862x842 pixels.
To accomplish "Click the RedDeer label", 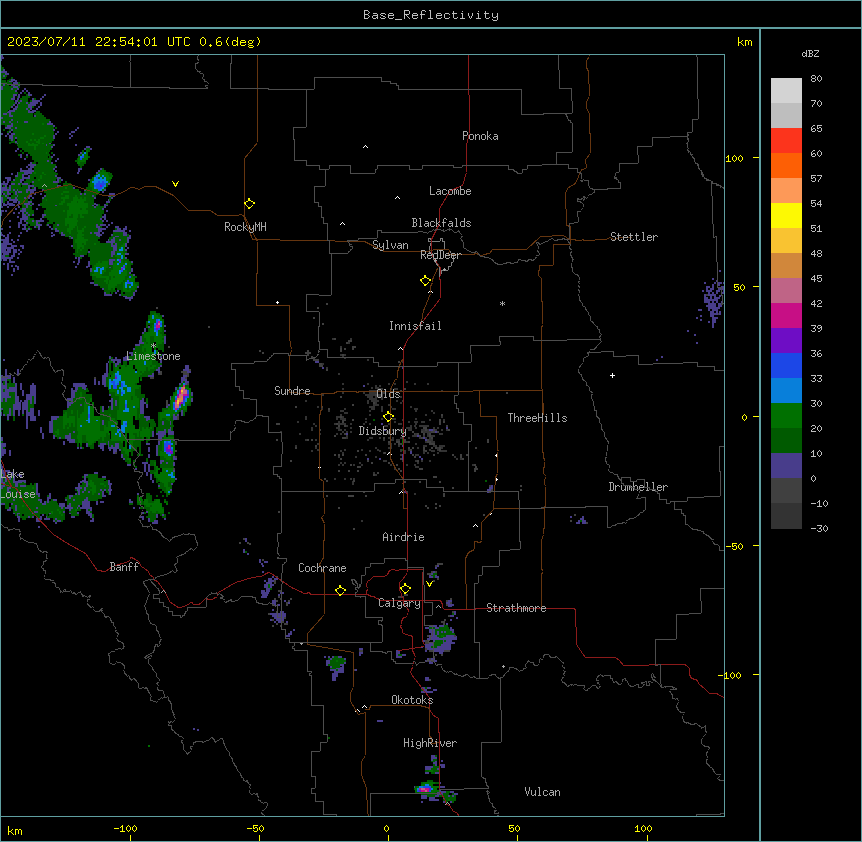I will (440, 255).
